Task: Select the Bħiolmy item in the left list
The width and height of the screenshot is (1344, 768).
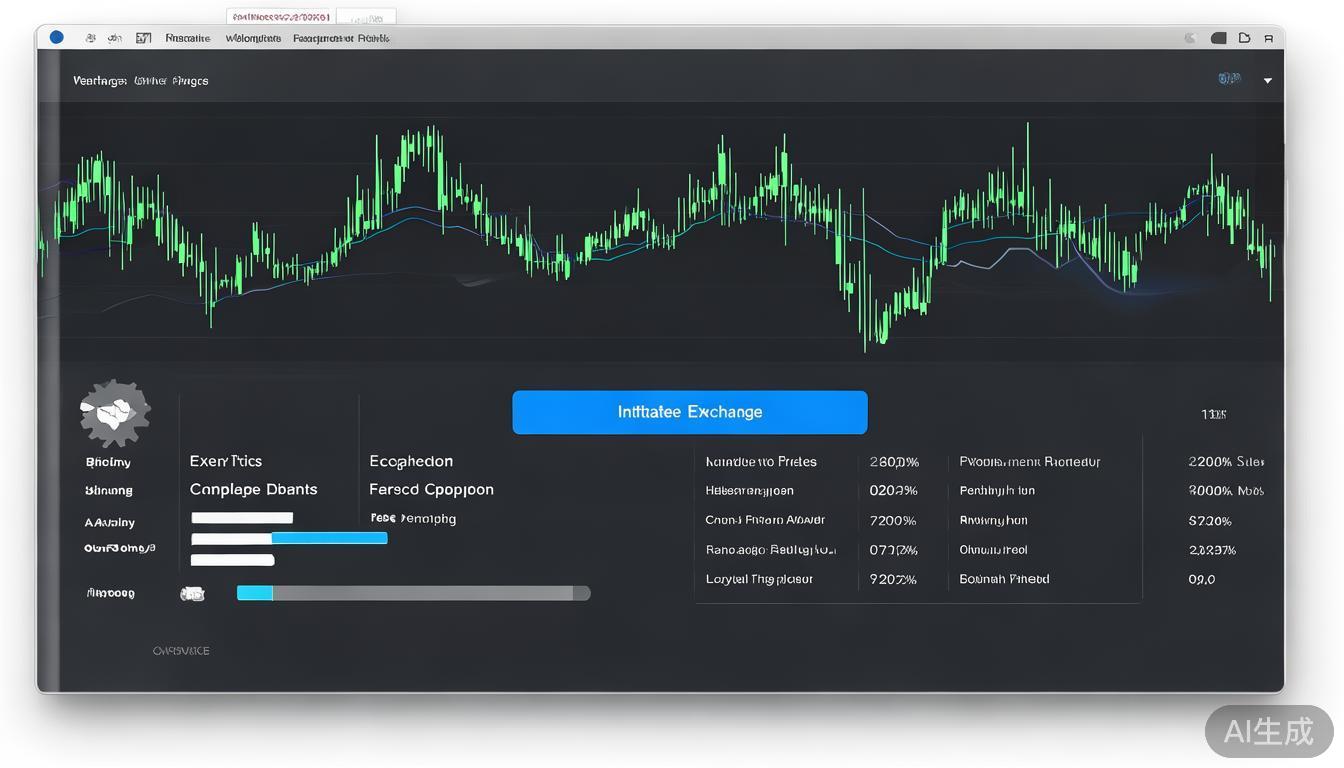Action: pyautogui.click(x=108, y=462)
